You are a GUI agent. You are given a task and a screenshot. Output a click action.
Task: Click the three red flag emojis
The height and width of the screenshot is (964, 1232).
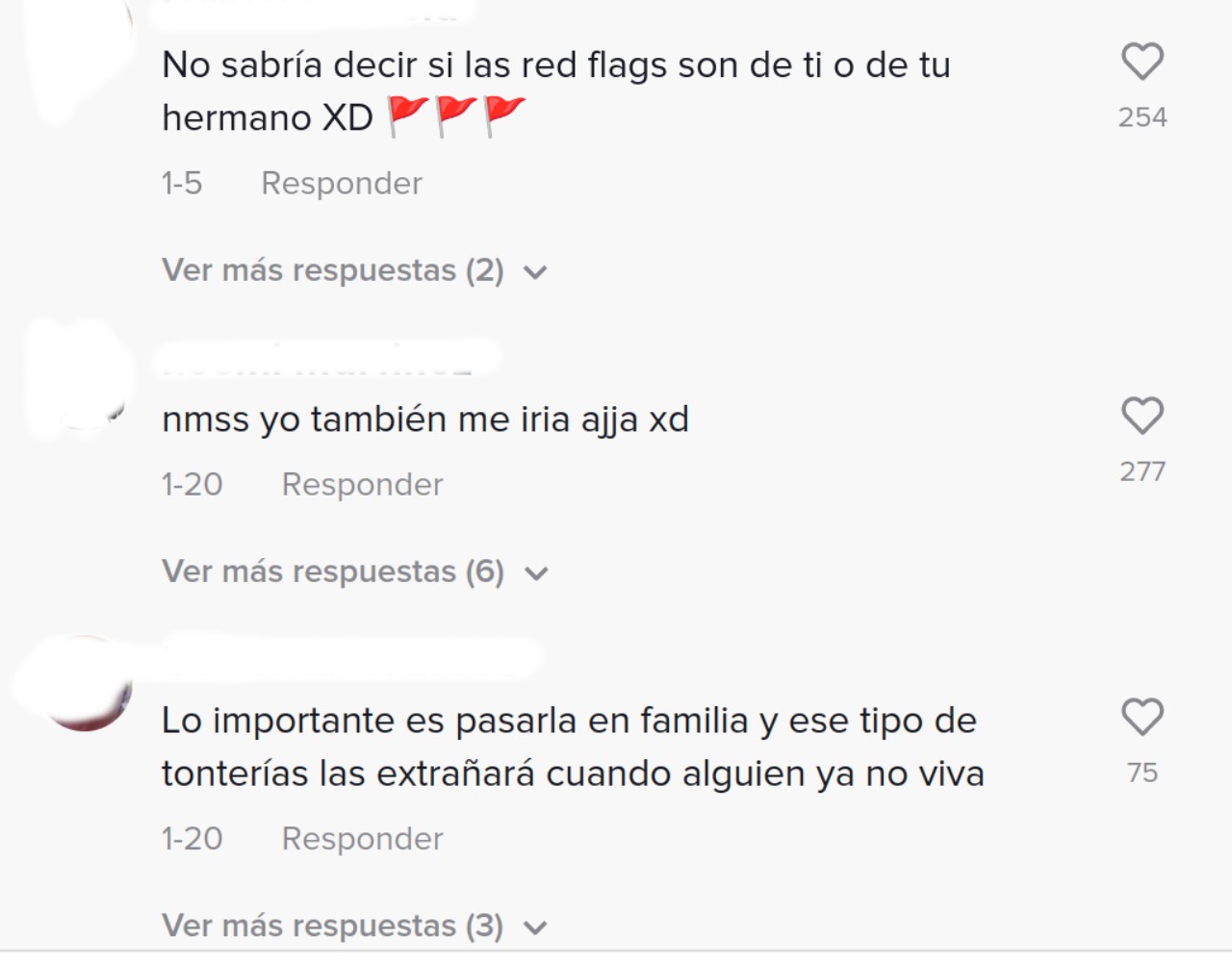point(456,117)
